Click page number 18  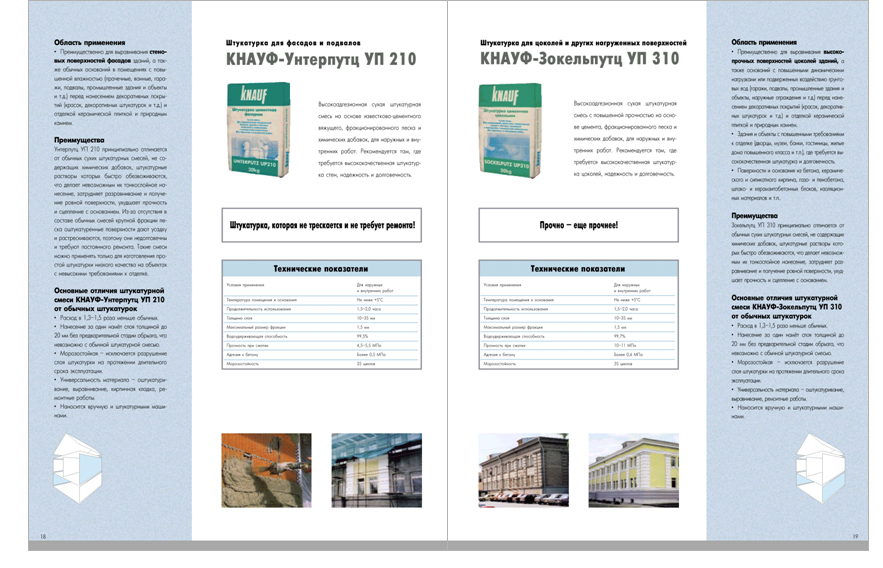(x=43, y=536)
